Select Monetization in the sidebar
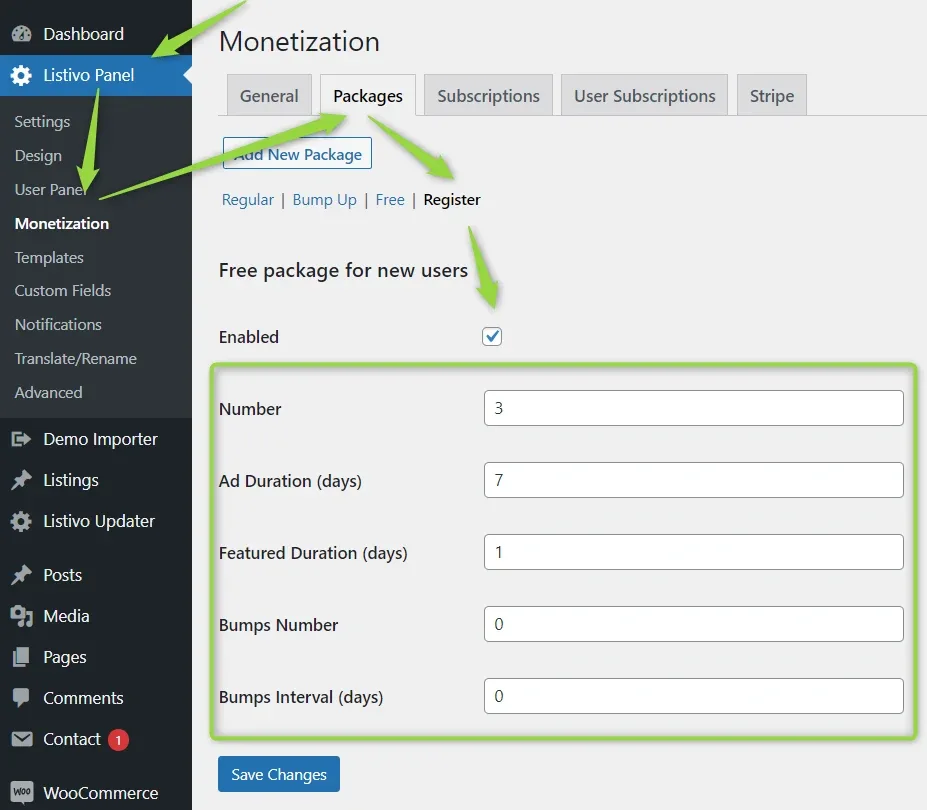The height and width of the screenshot is (810, 927). (x=61, y=223)
